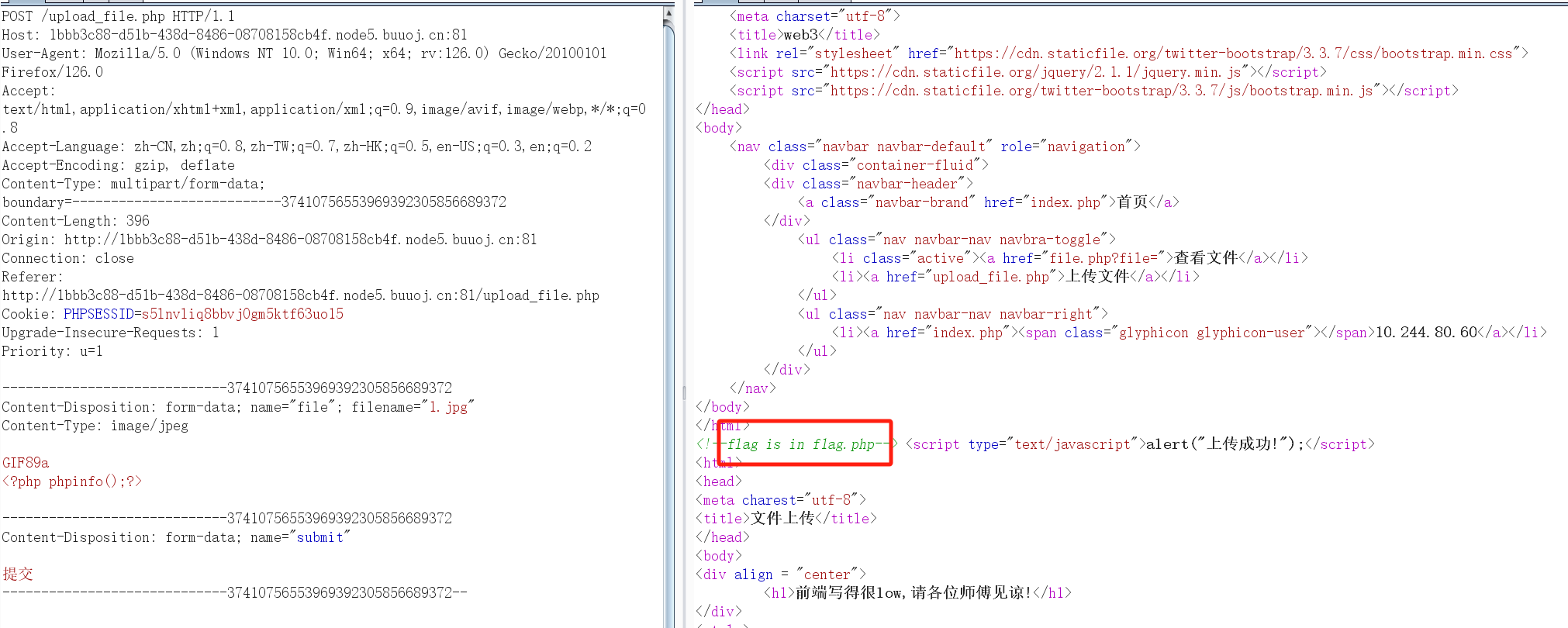Click the 'GIF89a' magic bytes line
Image resolution: width=1568 pixels, height=628 pixels.
[x=25, y=463]
